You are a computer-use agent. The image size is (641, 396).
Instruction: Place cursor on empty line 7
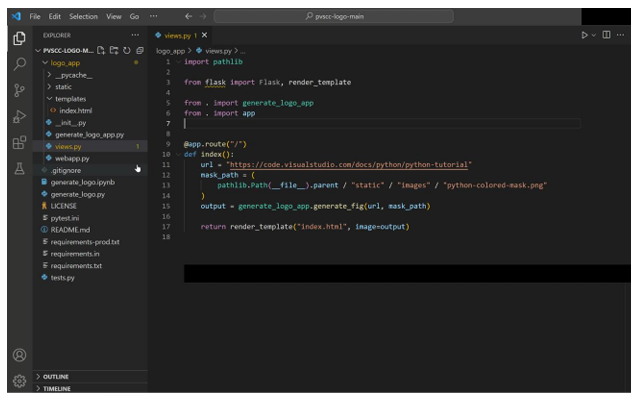(382, 123)
